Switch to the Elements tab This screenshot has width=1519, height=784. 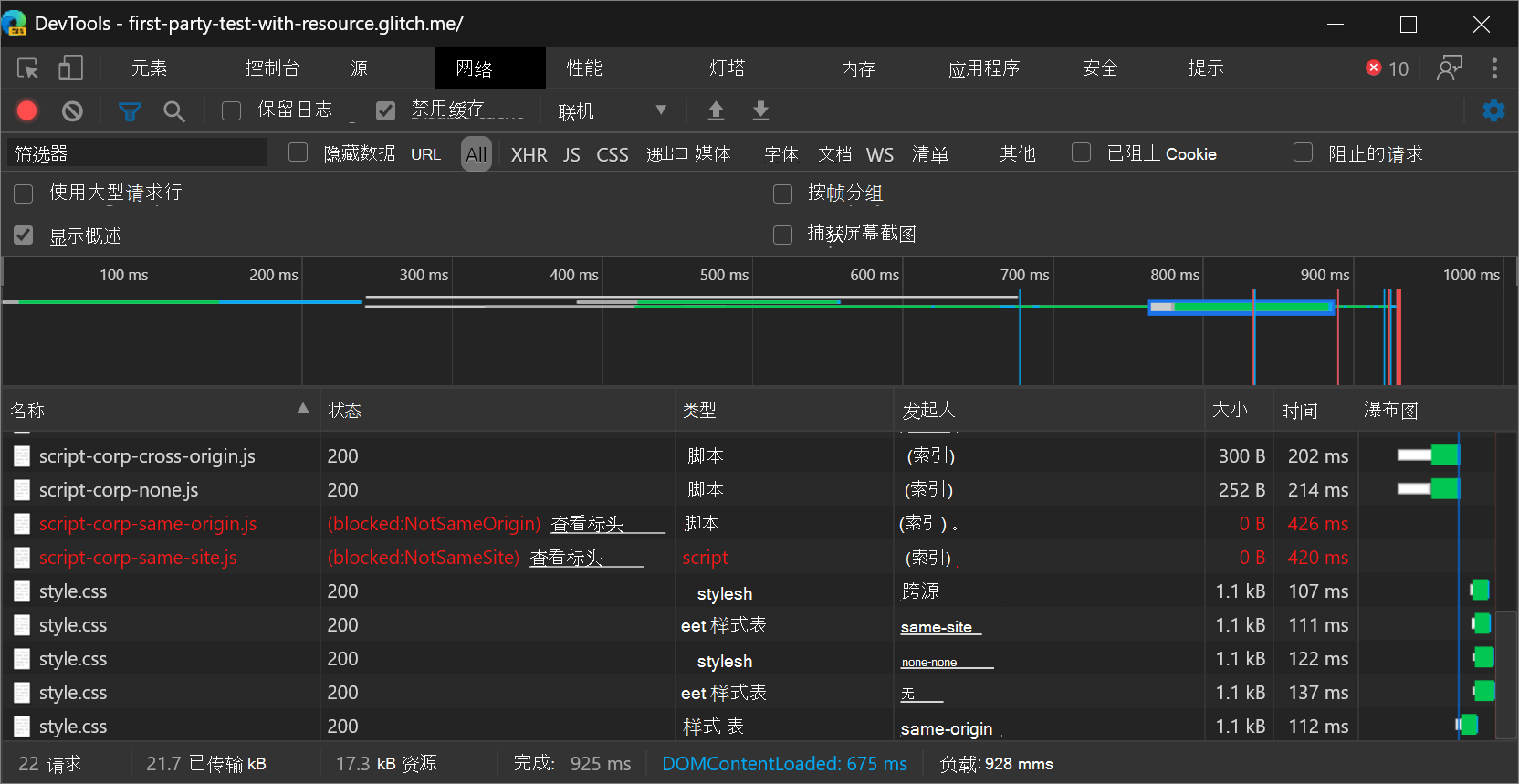(x=149, y=68)
